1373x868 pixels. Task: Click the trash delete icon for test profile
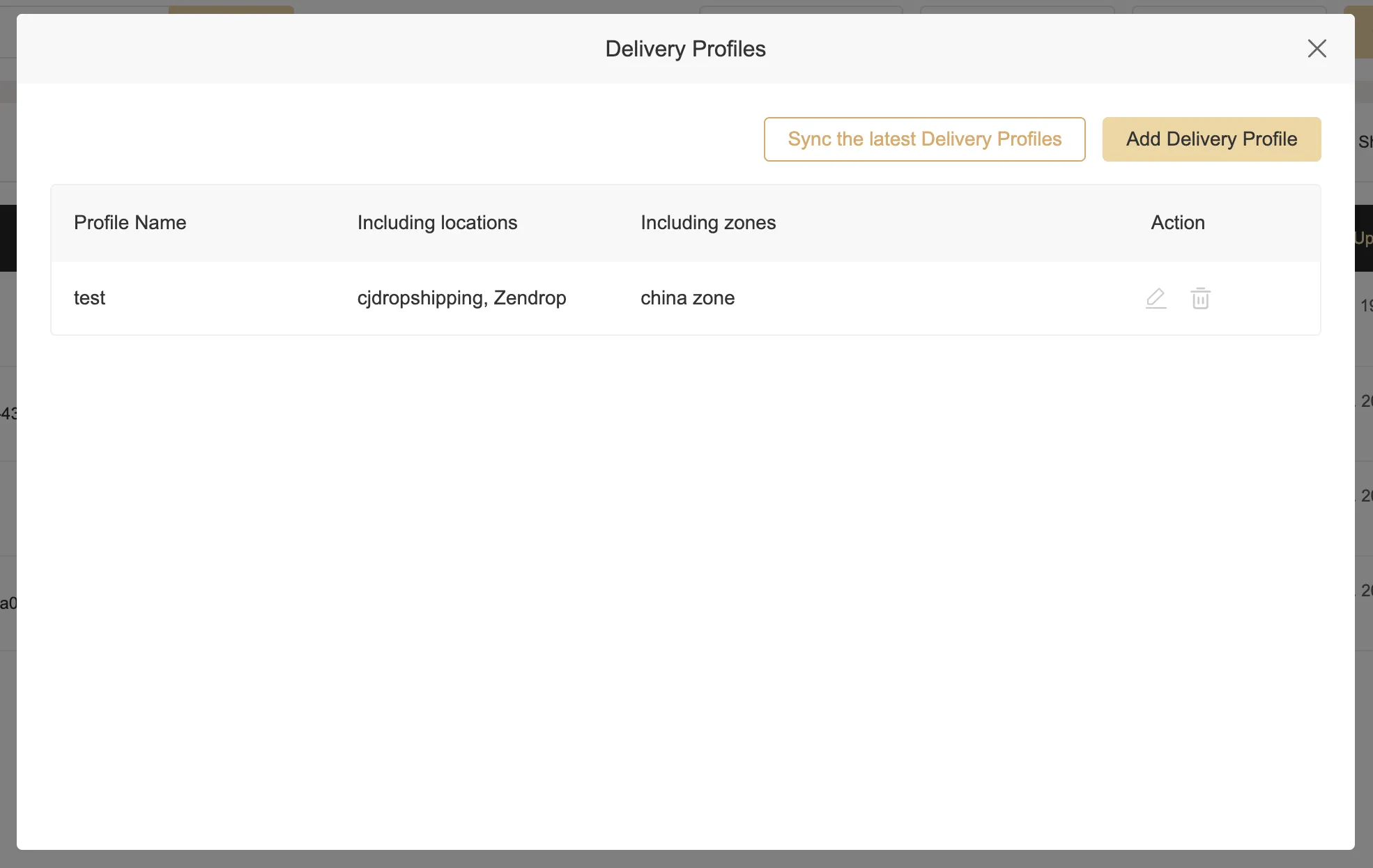(x=1200, y=298)
